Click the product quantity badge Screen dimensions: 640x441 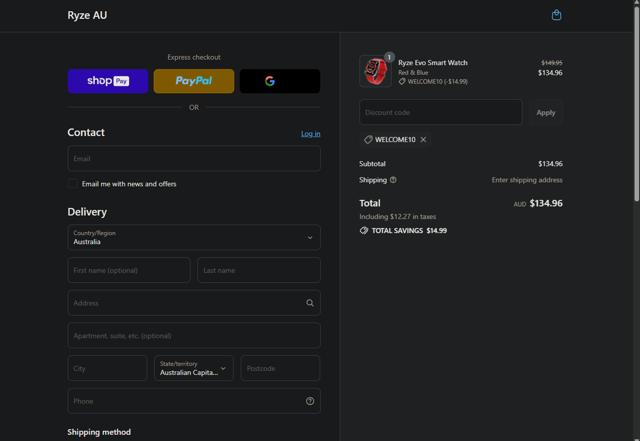(x=389, y=57)
